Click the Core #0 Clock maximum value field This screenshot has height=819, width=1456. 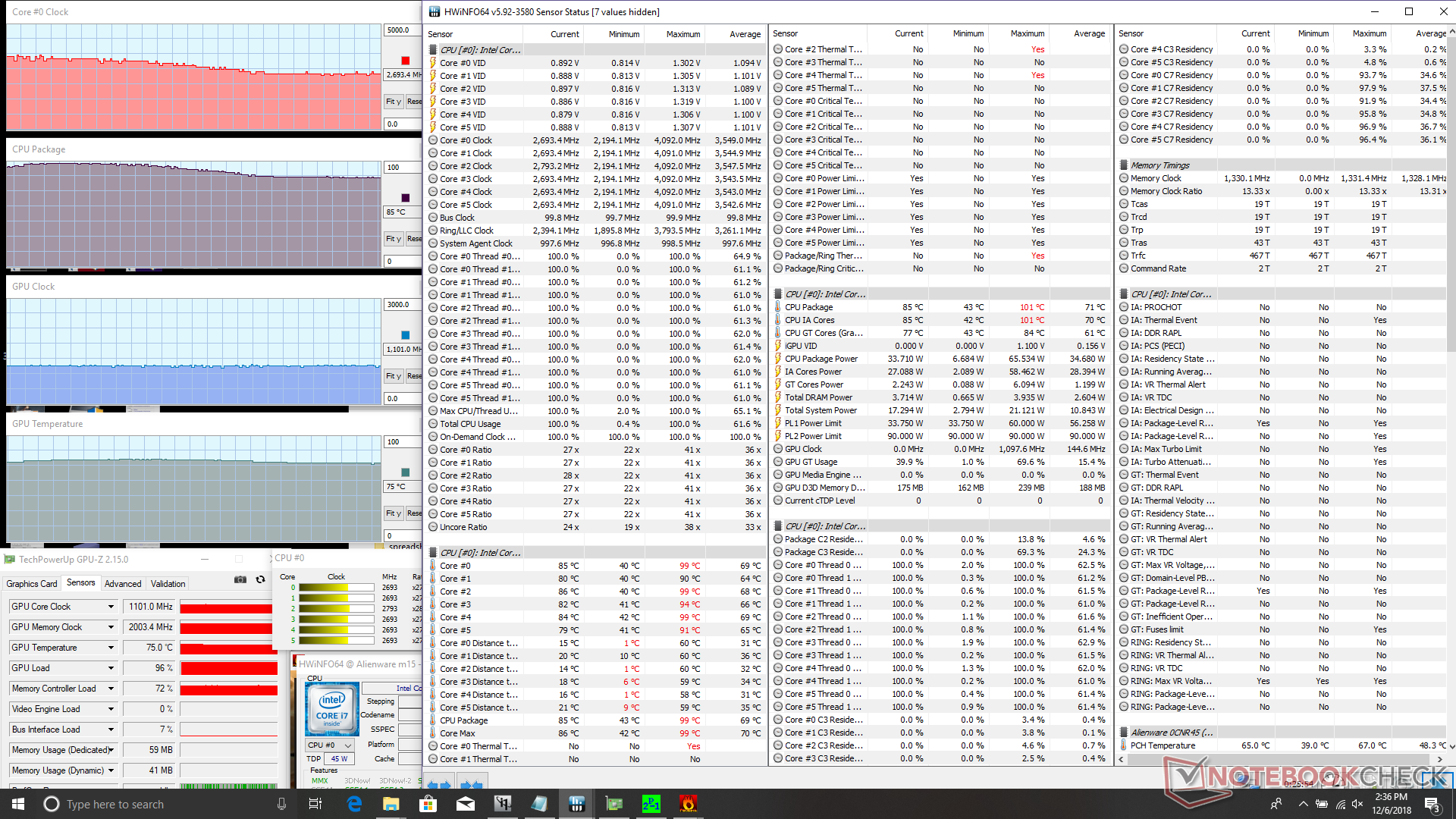click(x=402, y=30)
